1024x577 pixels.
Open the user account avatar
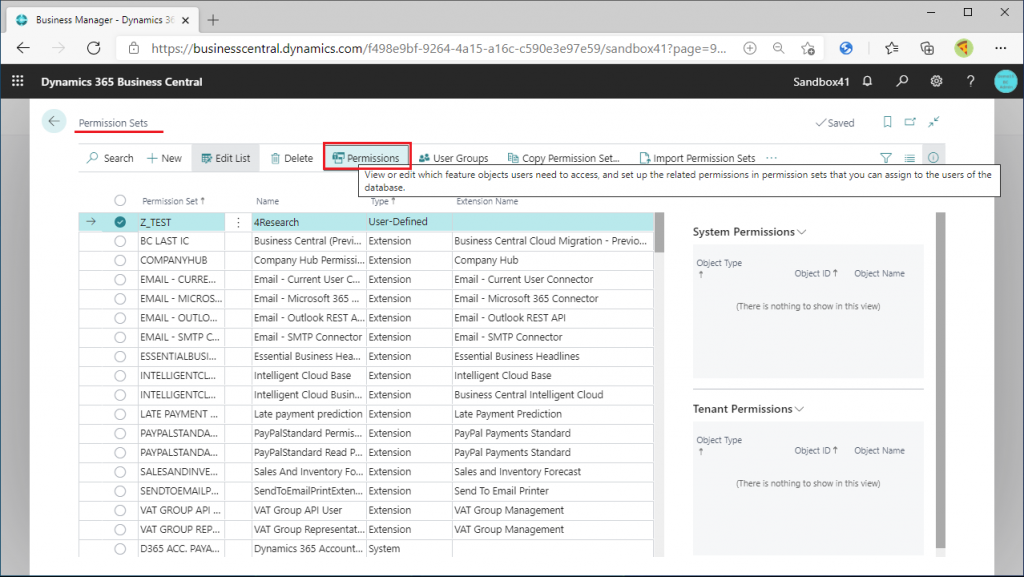[1005, 82]
